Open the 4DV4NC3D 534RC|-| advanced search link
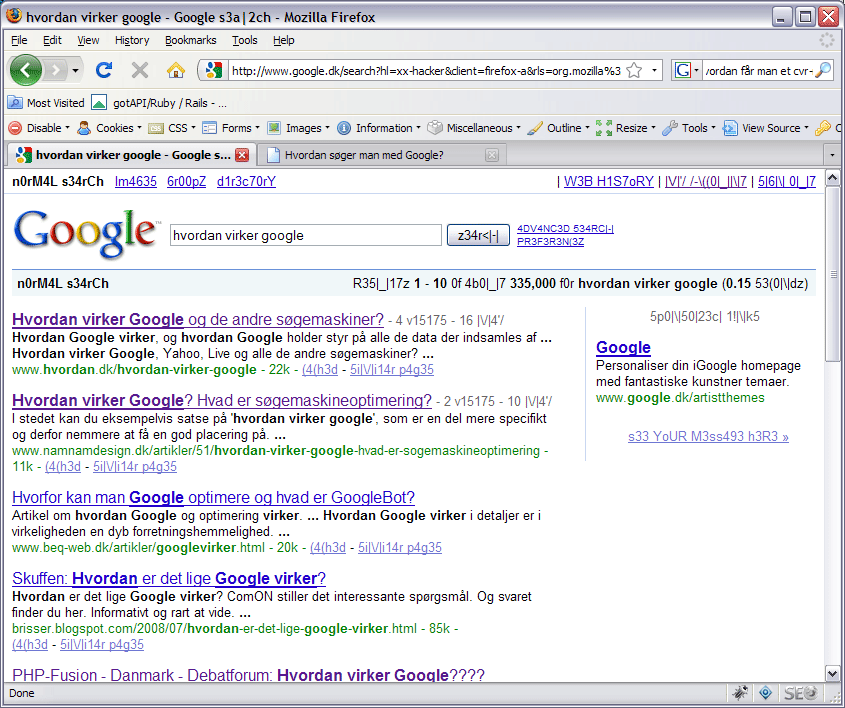845x708 pixels. pyautogui.click(x=565, y=228)
